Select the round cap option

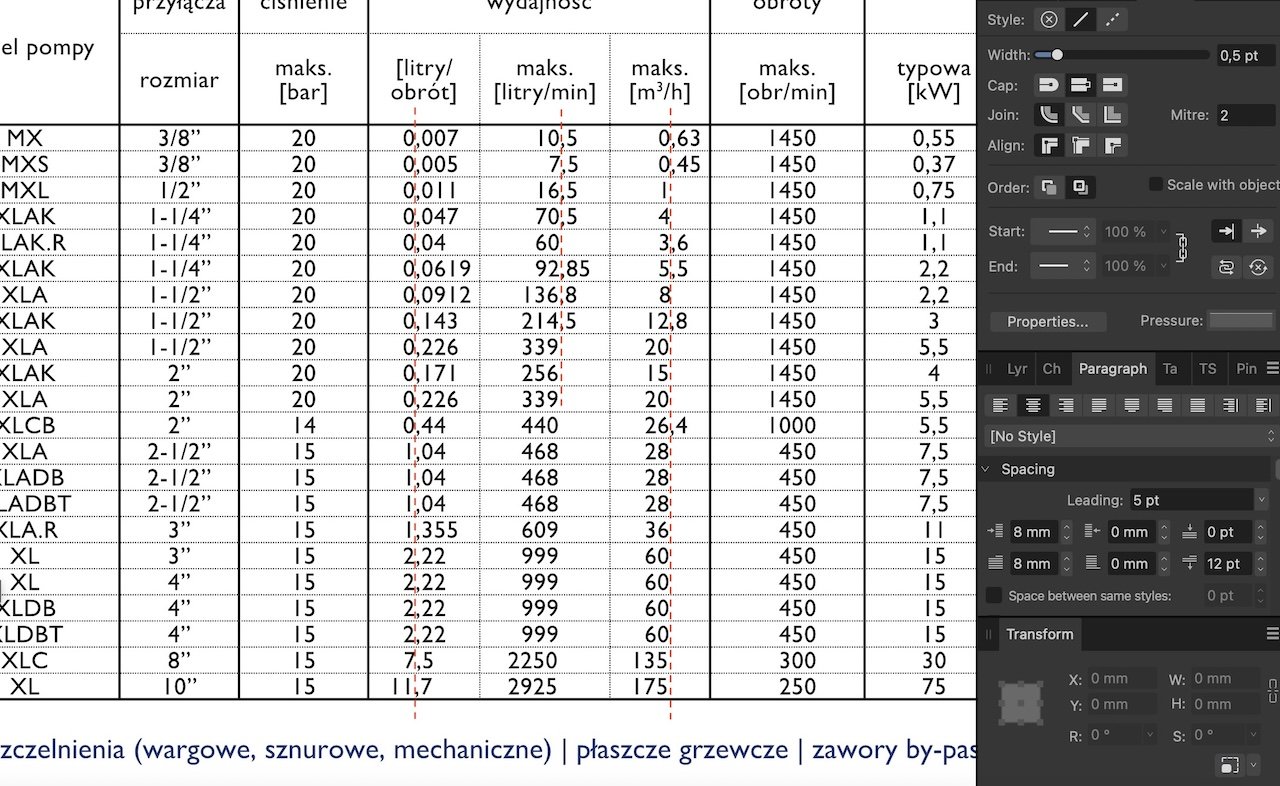1048,85
